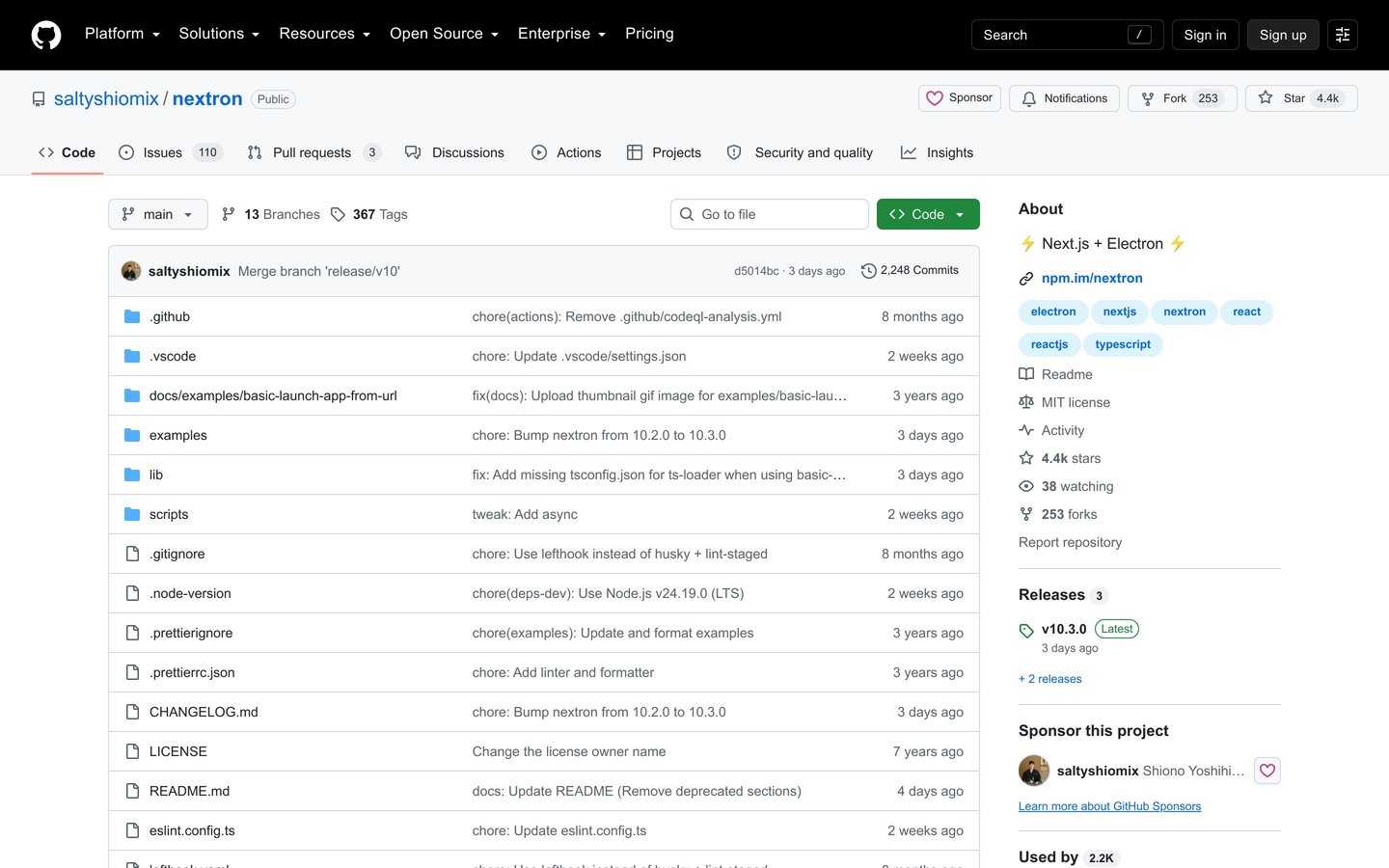Click the sponsor avatar of saltyshiomix

pyautogui.click(x=1034, y=771)
